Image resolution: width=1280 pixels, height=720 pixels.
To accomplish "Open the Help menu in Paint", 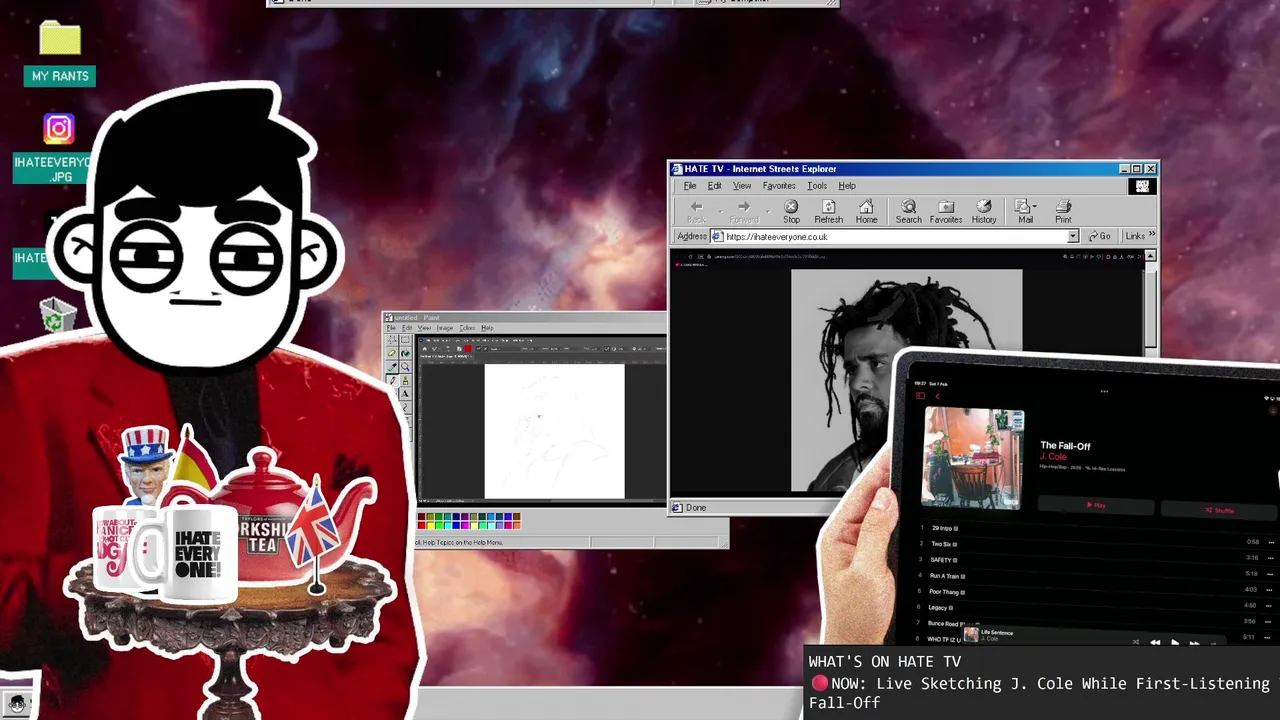I will [x=487, y=328].
